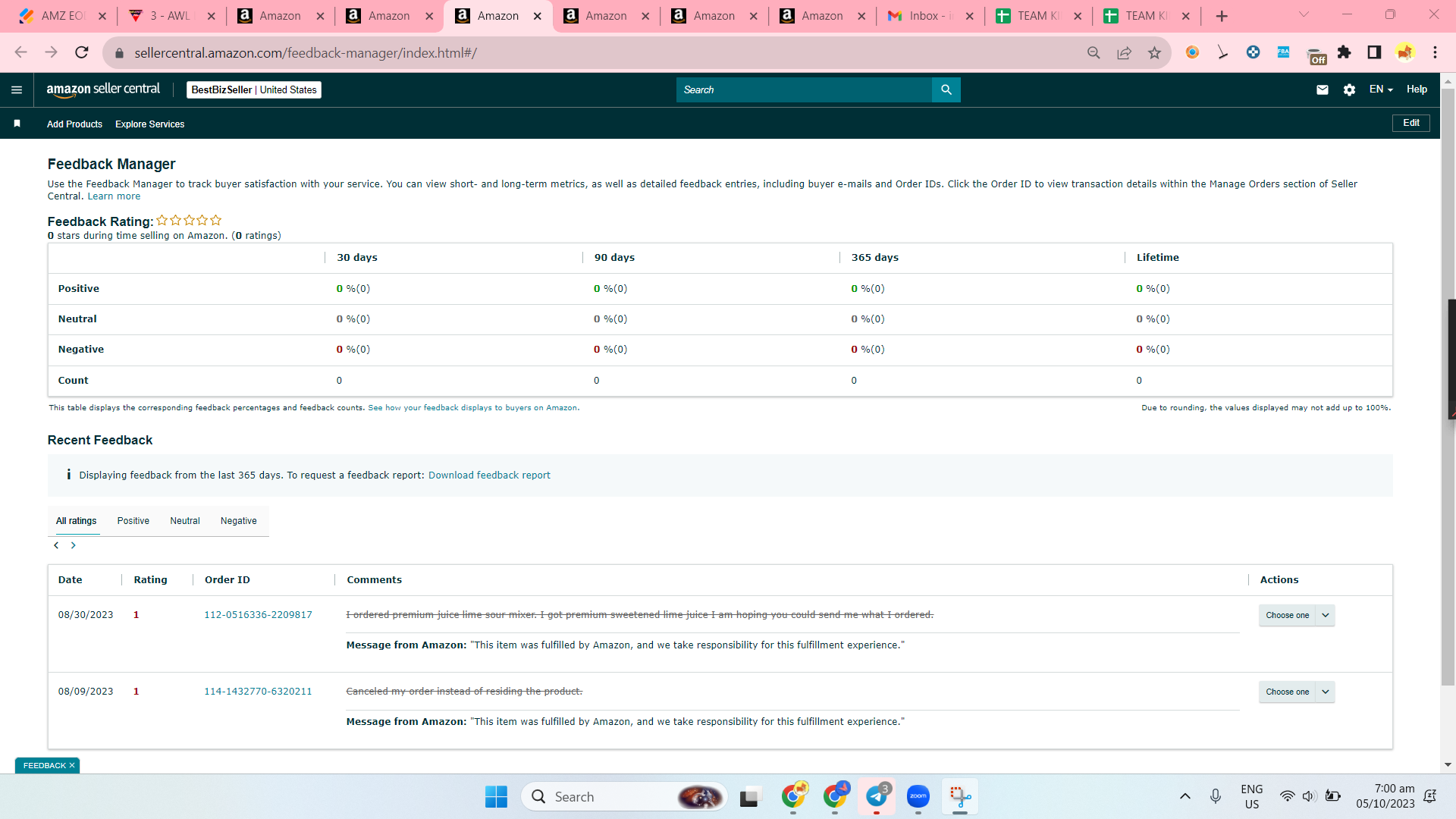Toggle the browser side panel icon
1456x819 pixels.
pos(1374,52)
